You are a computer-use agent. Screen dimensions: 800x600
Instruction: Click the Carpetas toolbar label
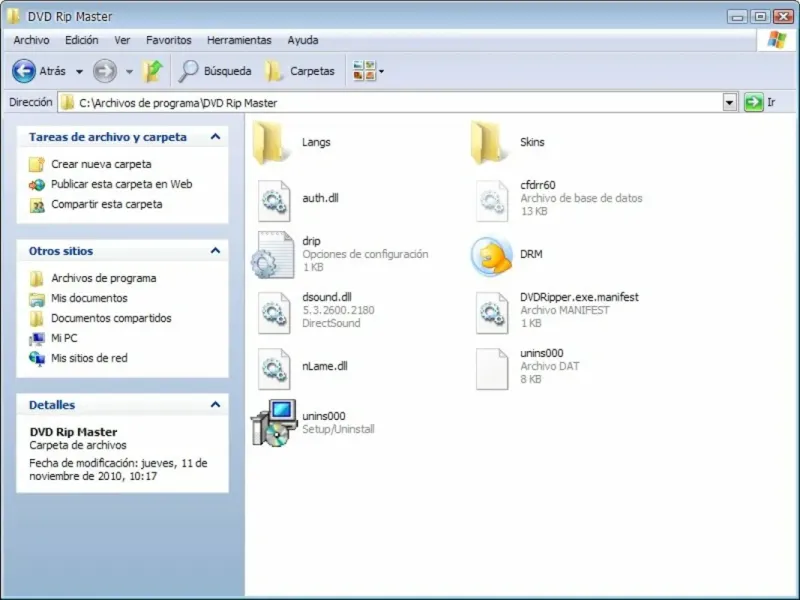point(312,71)
